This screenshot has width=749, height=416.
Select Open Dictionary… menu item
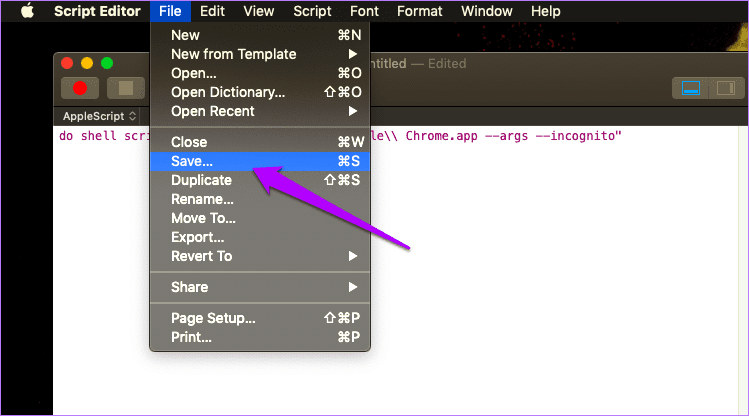260,92
